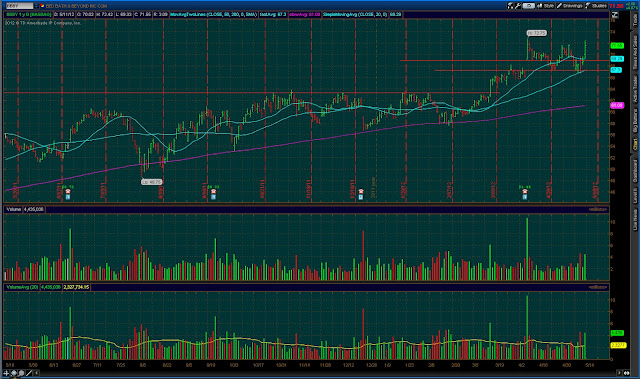640x379 pixels.
Task: Click the zoom out magnifier icon
Action: 21,373
